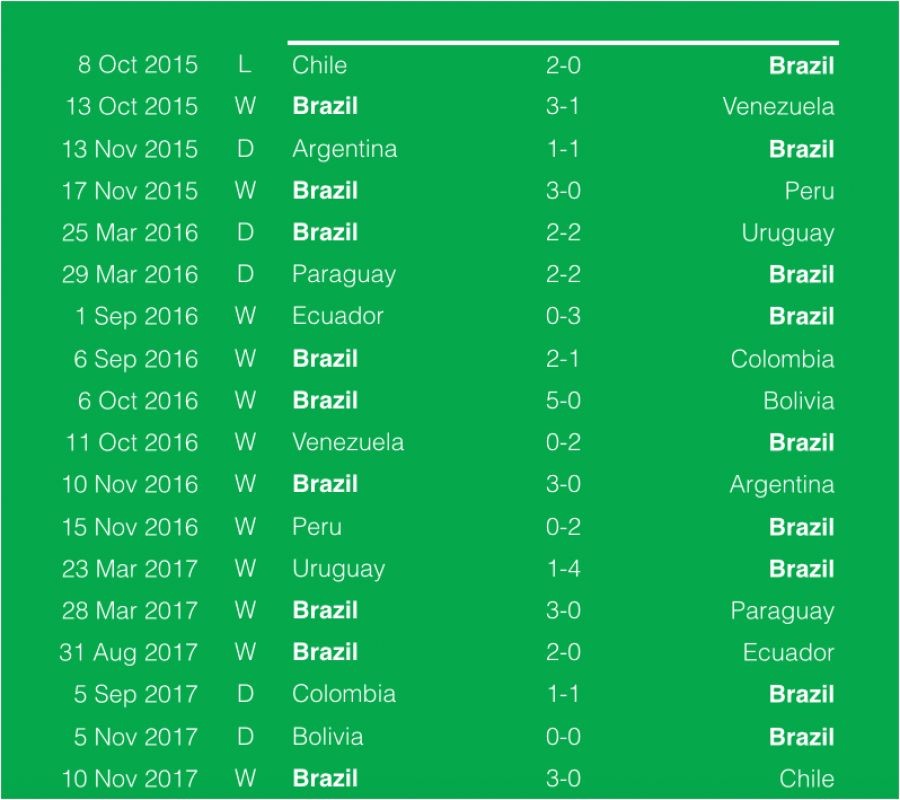Select the 10 Nov 2017 match date
Image resolution: width=900 pixels, height=800 pixels.
130,779
